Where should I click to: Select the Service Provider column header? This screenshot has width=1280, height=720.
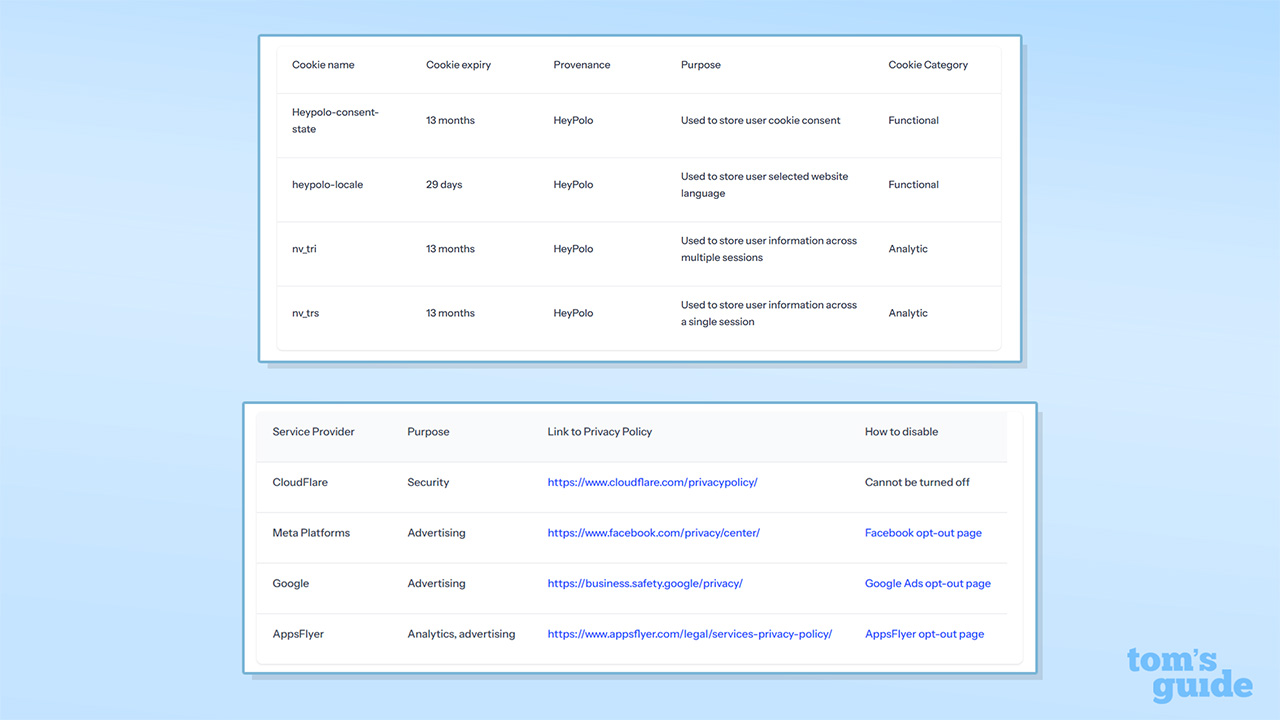(313, 431)
